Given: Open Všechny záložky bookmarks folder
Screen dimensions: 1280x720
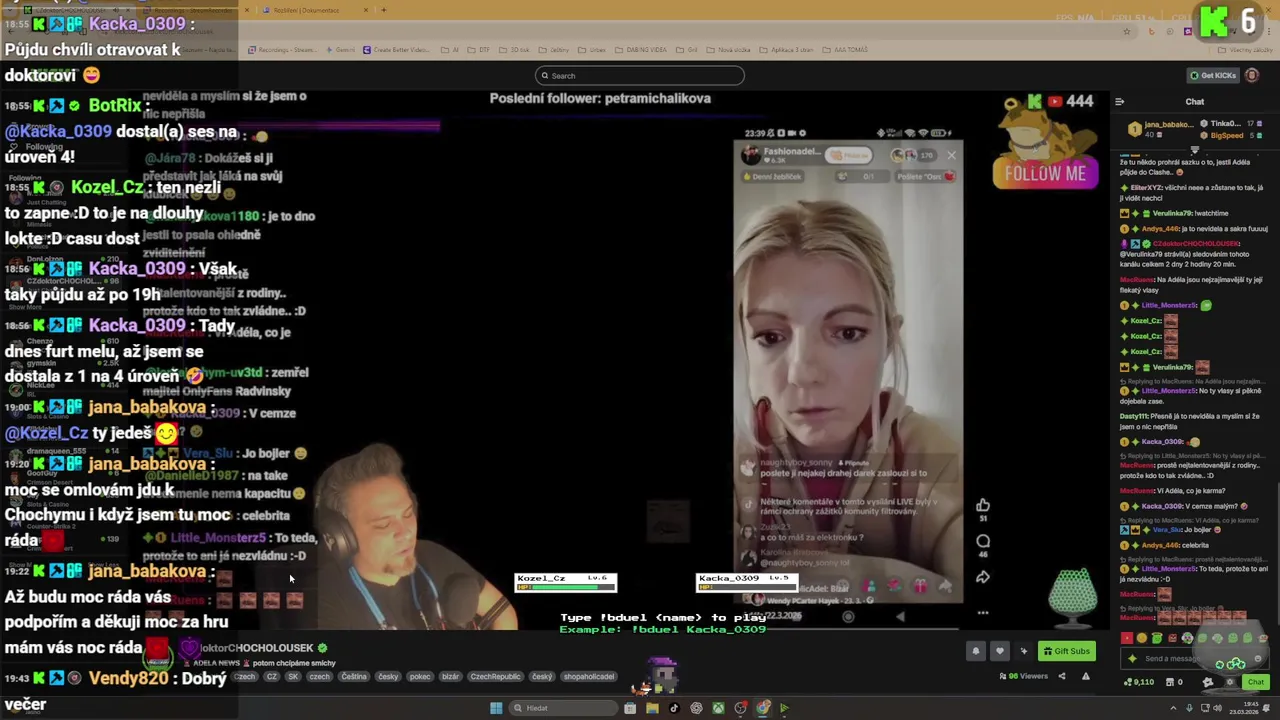Looking at the screenshot, I should [1247, 50].
